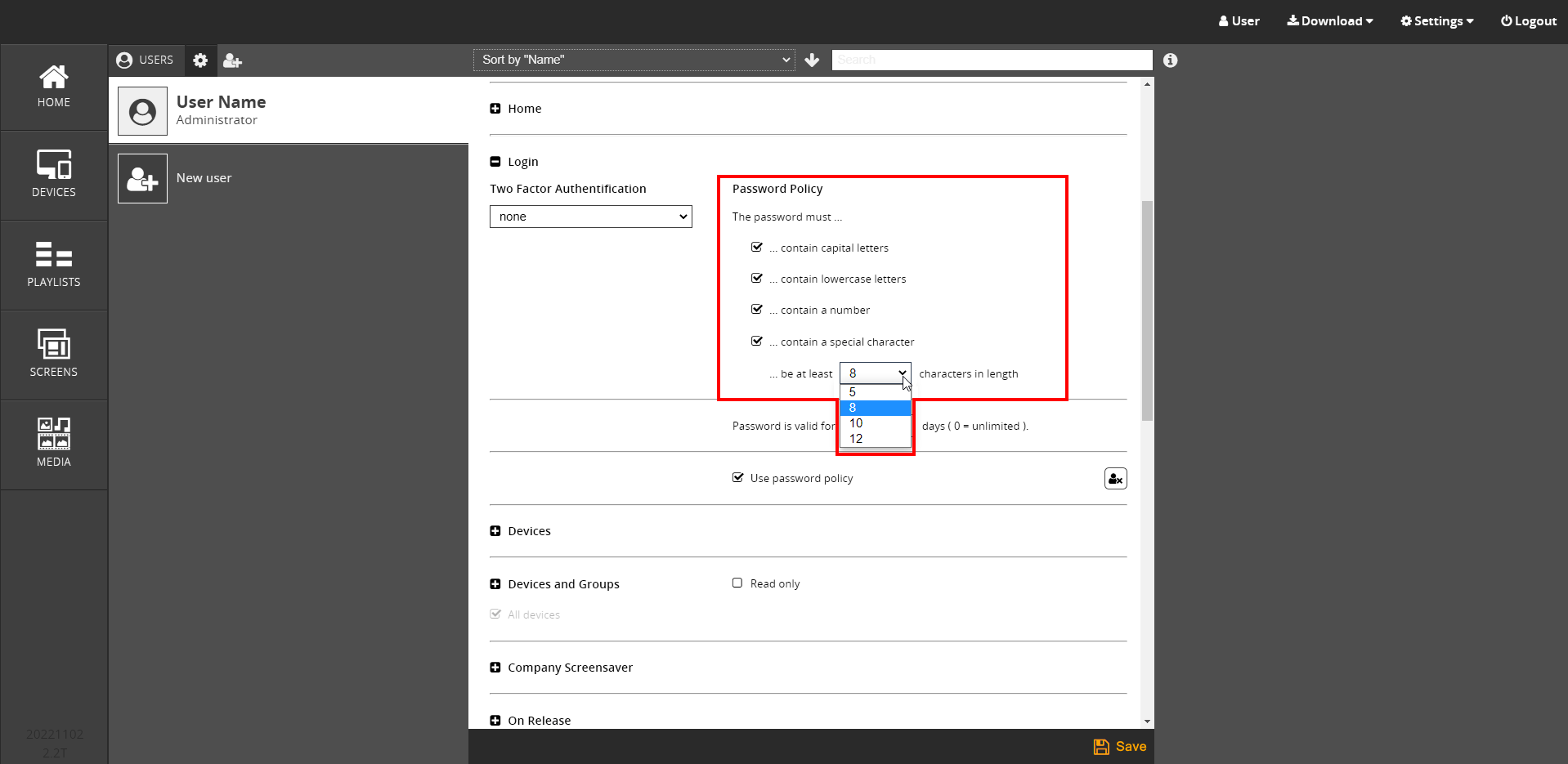Select 12 from the length dropdown list
Viewport: 1568px width, 764px height.
[856, 439]
